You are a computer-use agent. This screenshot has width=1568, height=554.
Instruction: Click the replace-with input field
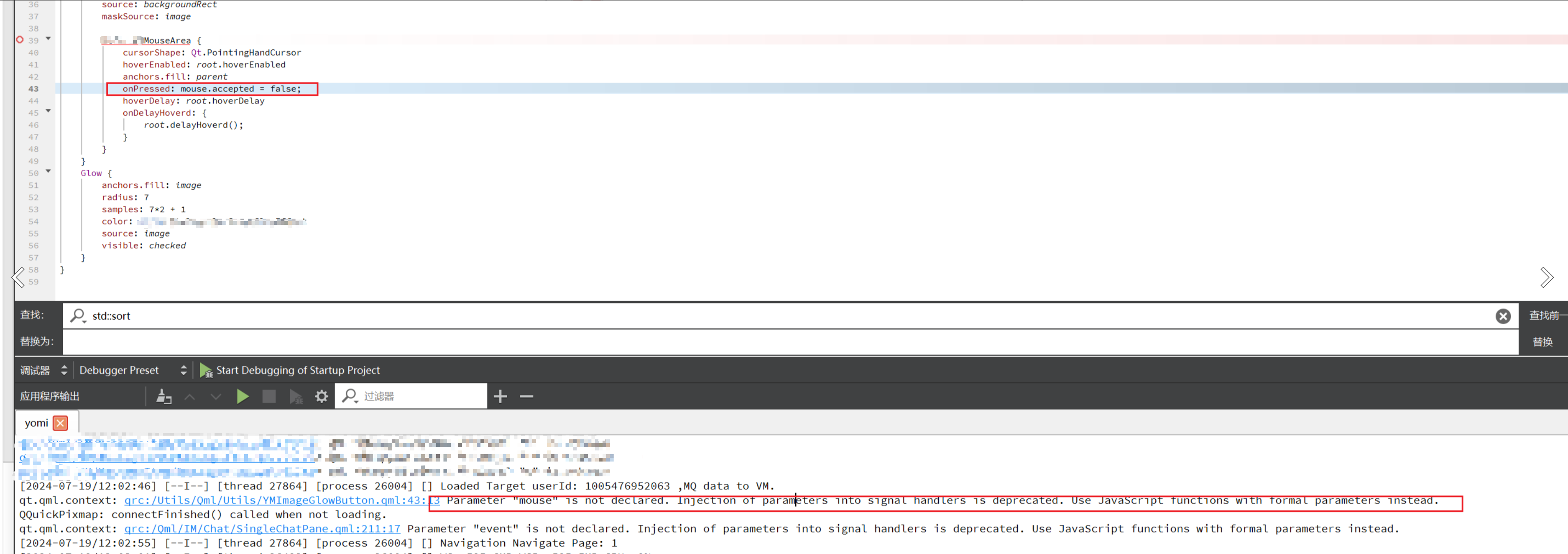click(x=790, y=342)
